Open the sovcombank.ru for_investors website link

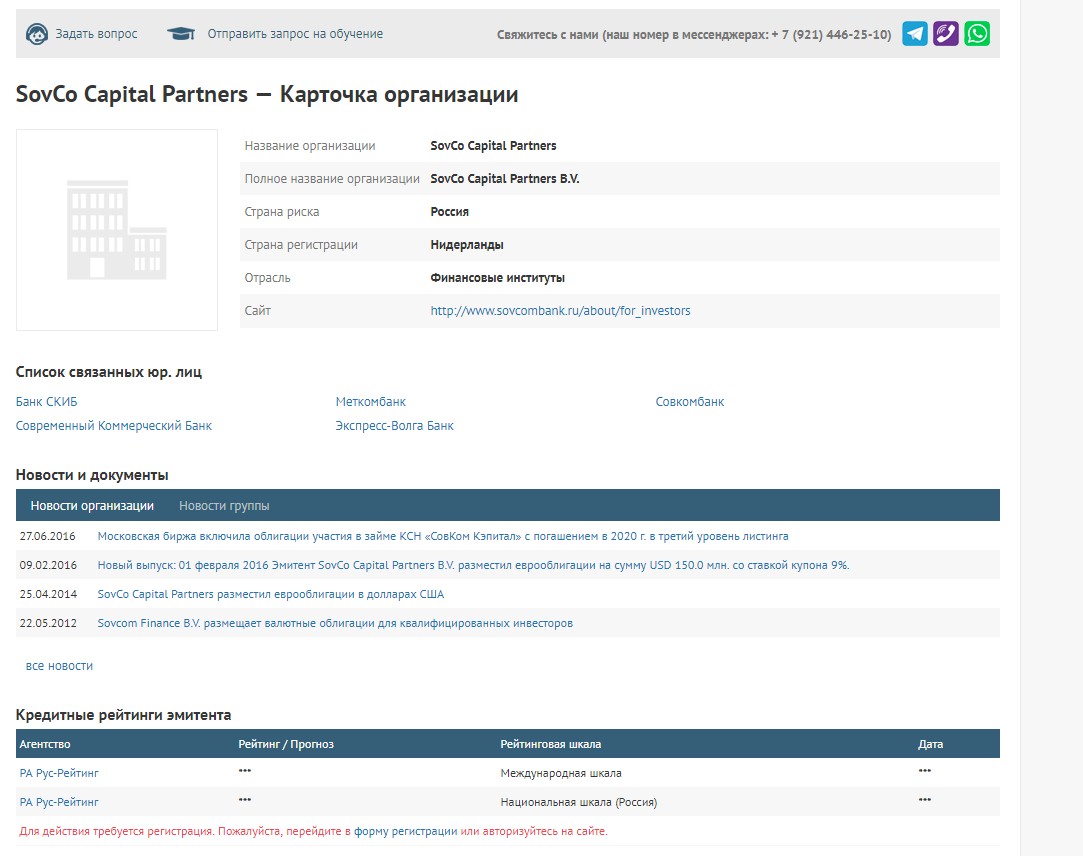pyautogui.click(x=560, y=311)
